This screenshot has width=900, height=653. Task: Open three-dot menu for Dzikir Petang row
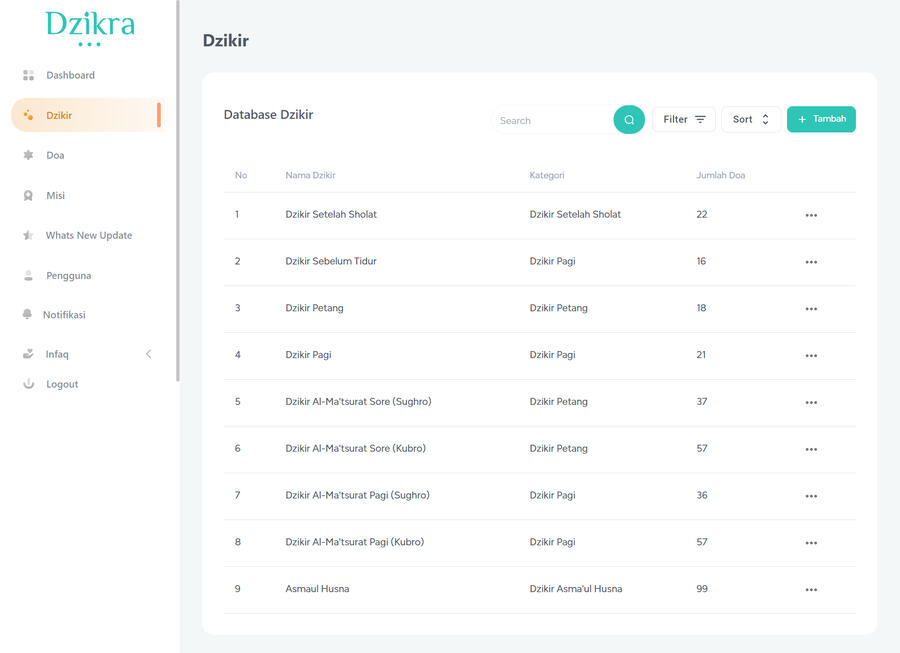click(x=811, y=309)
